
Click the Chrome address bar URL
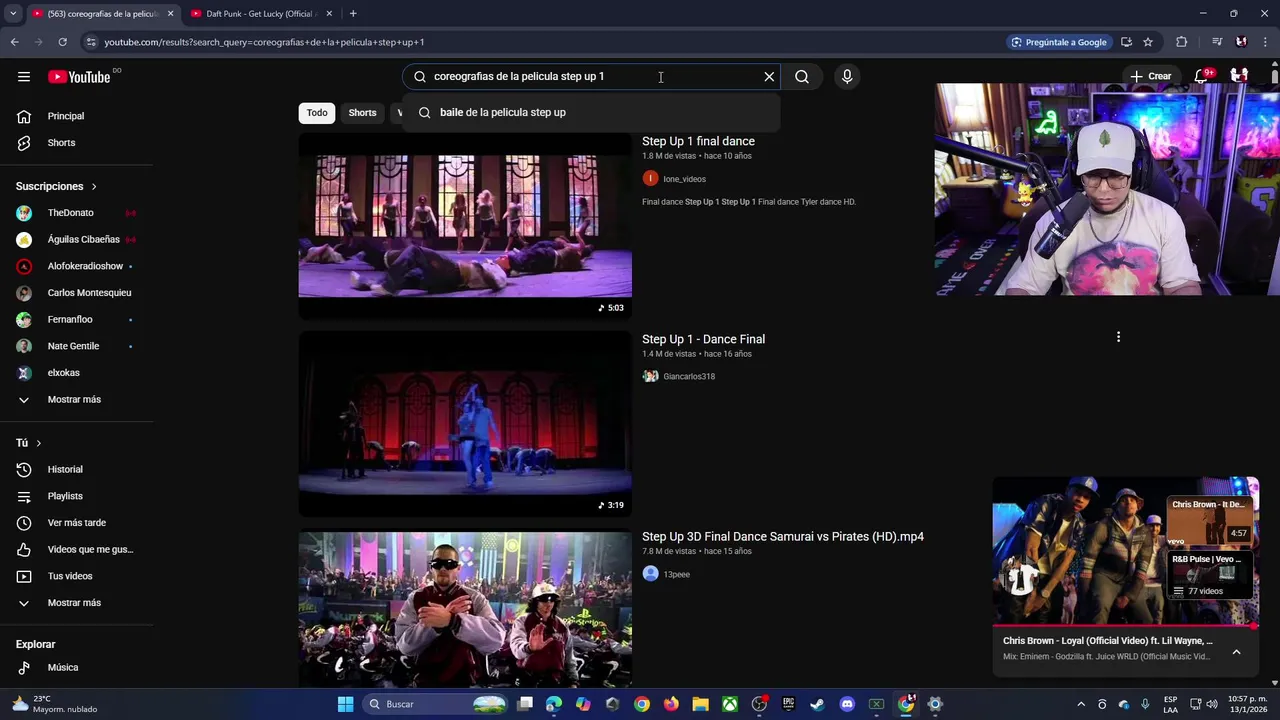point(264,42)
